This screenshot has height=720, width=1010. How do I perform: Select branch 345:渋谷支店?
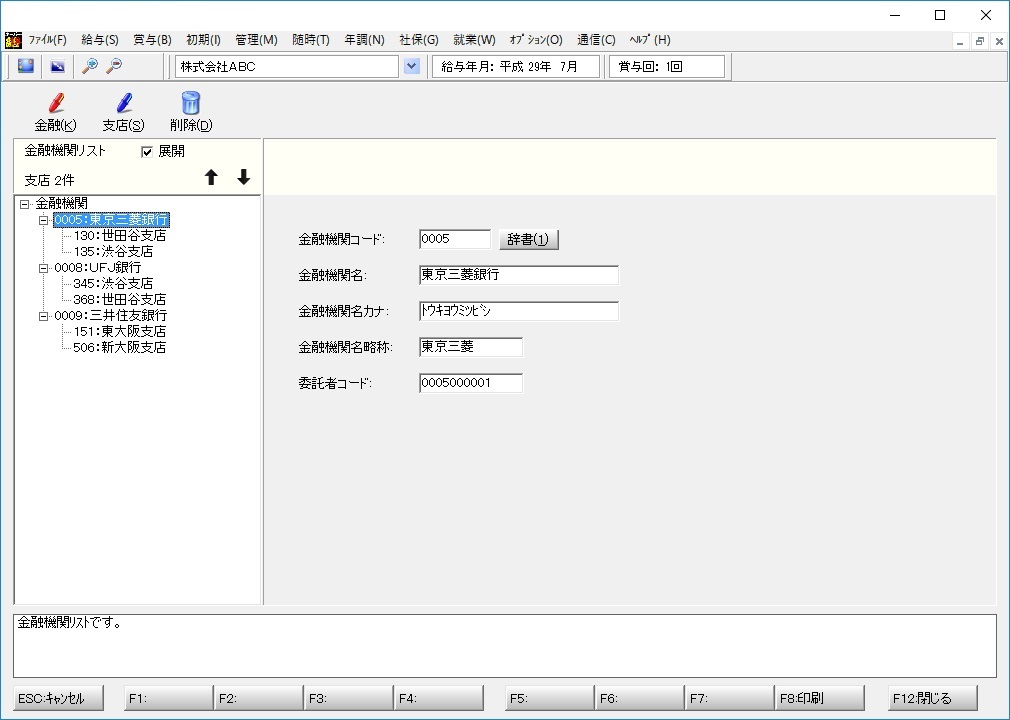113,283
